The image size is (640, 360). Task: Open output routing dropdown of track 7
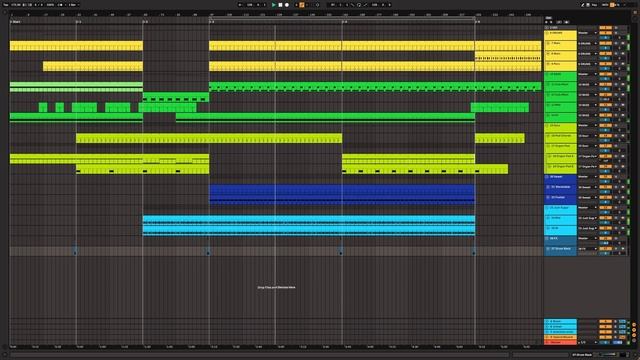[588, 43]
